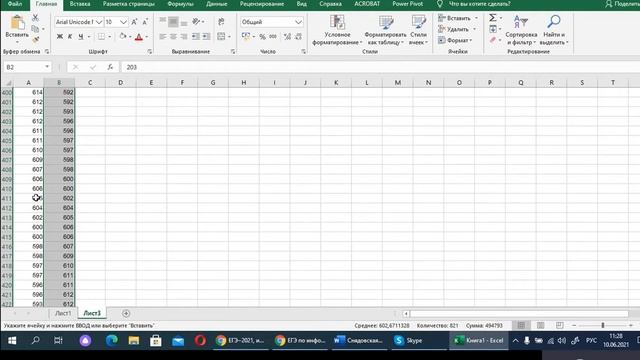Click the Increase Indent icon

[207, 37]
